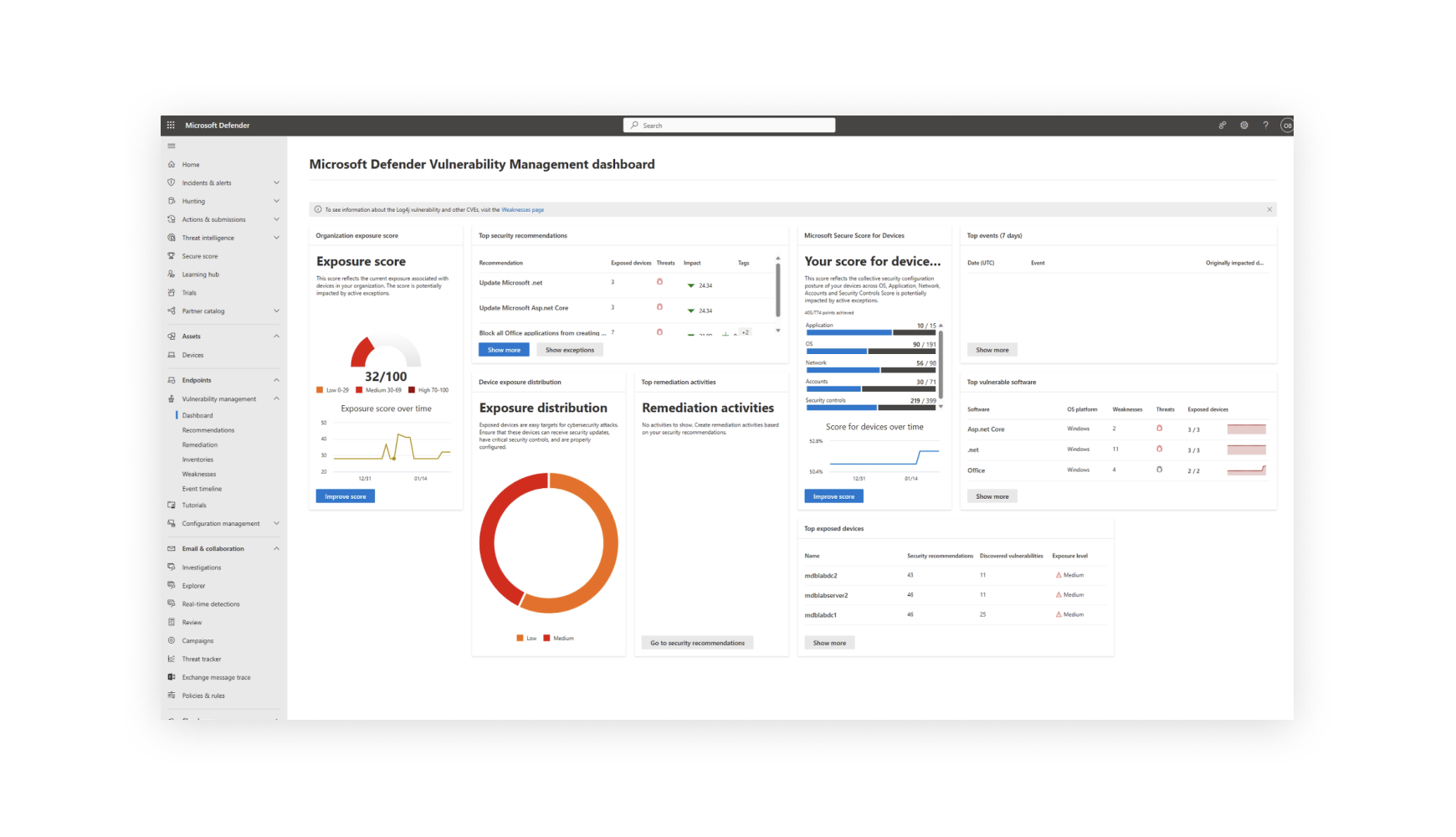Click the Explorer icon
The width and height of the screenshot is (1456, 837).
click(172, 586)
